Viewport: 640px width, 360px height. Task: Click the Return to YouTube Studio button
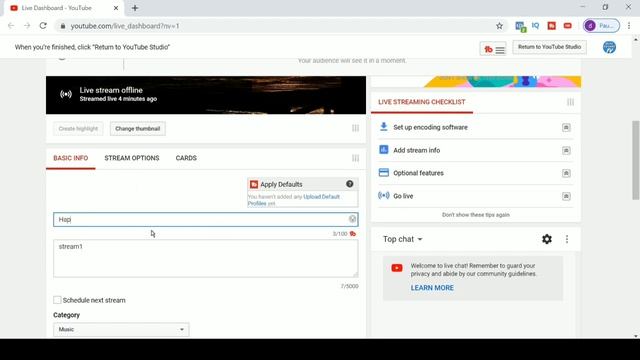pos(549,47)
